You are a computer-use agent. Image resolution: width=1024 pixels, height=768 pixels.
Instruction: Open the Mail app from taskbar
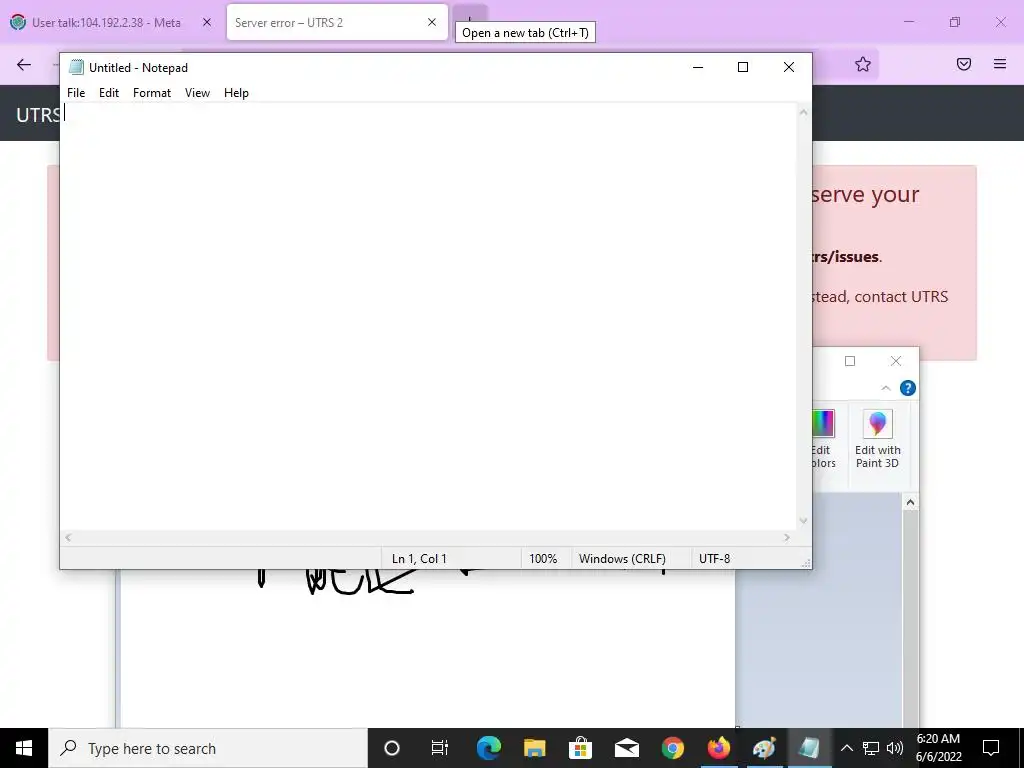tap(626, 748)
